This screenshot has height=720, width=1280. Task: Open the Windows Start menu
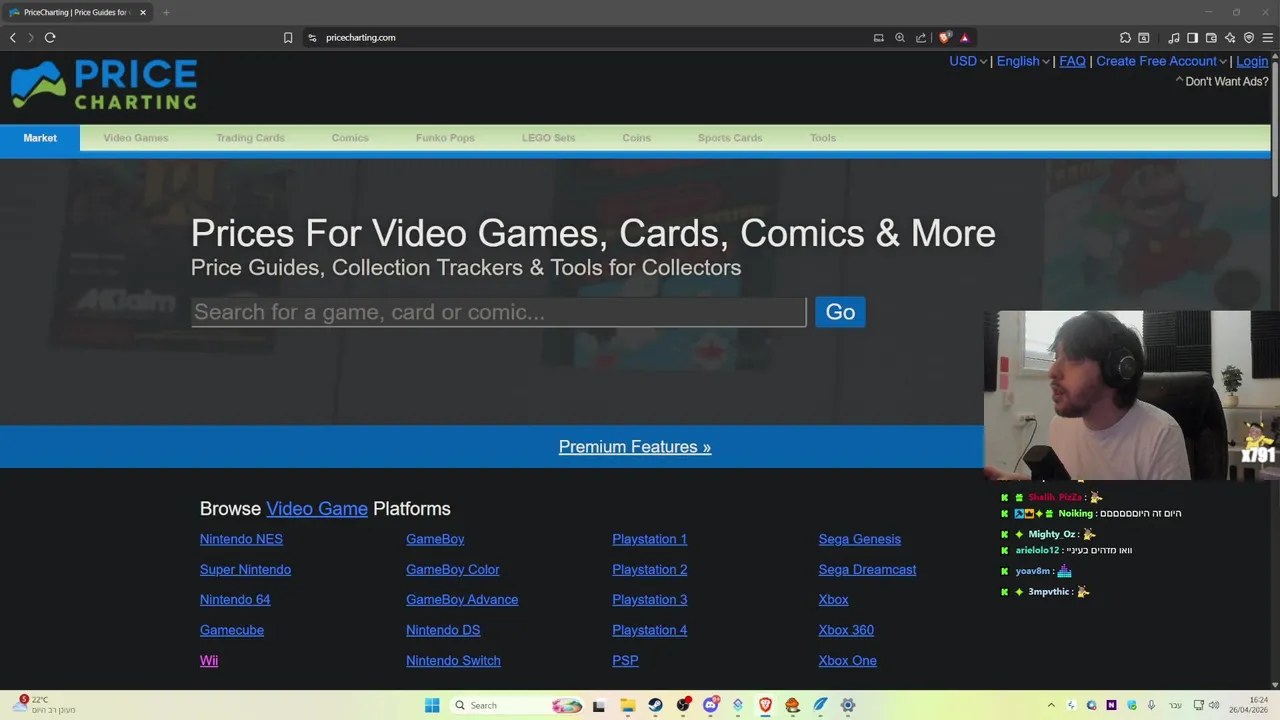tap(432, 705)
